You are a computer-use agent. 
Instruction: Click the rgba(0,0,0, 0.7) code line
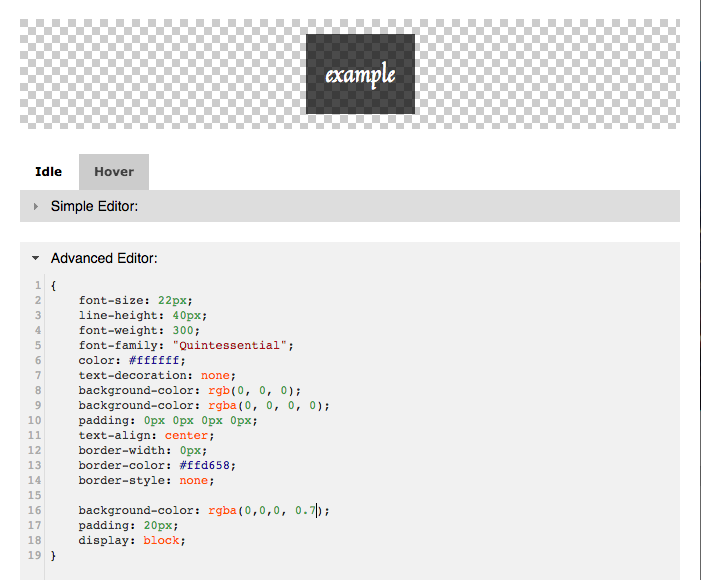[204, 511]
